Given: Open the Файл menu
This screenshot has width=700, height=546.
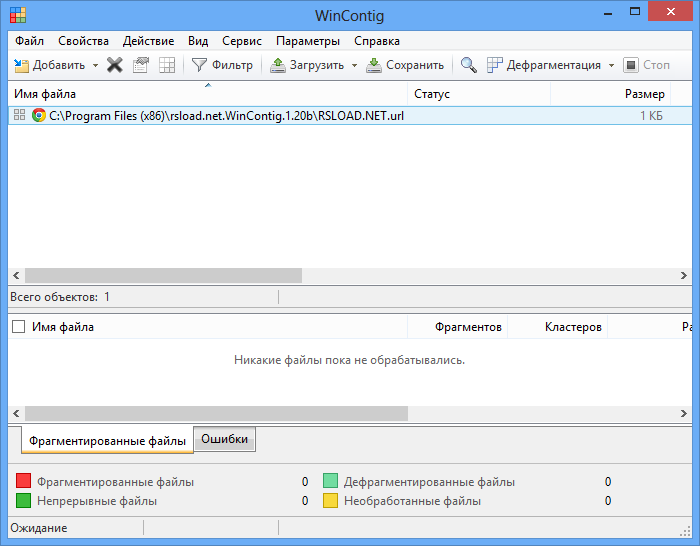Looking at the screenshot, I should pyautogui.click(x=29, y=41).
